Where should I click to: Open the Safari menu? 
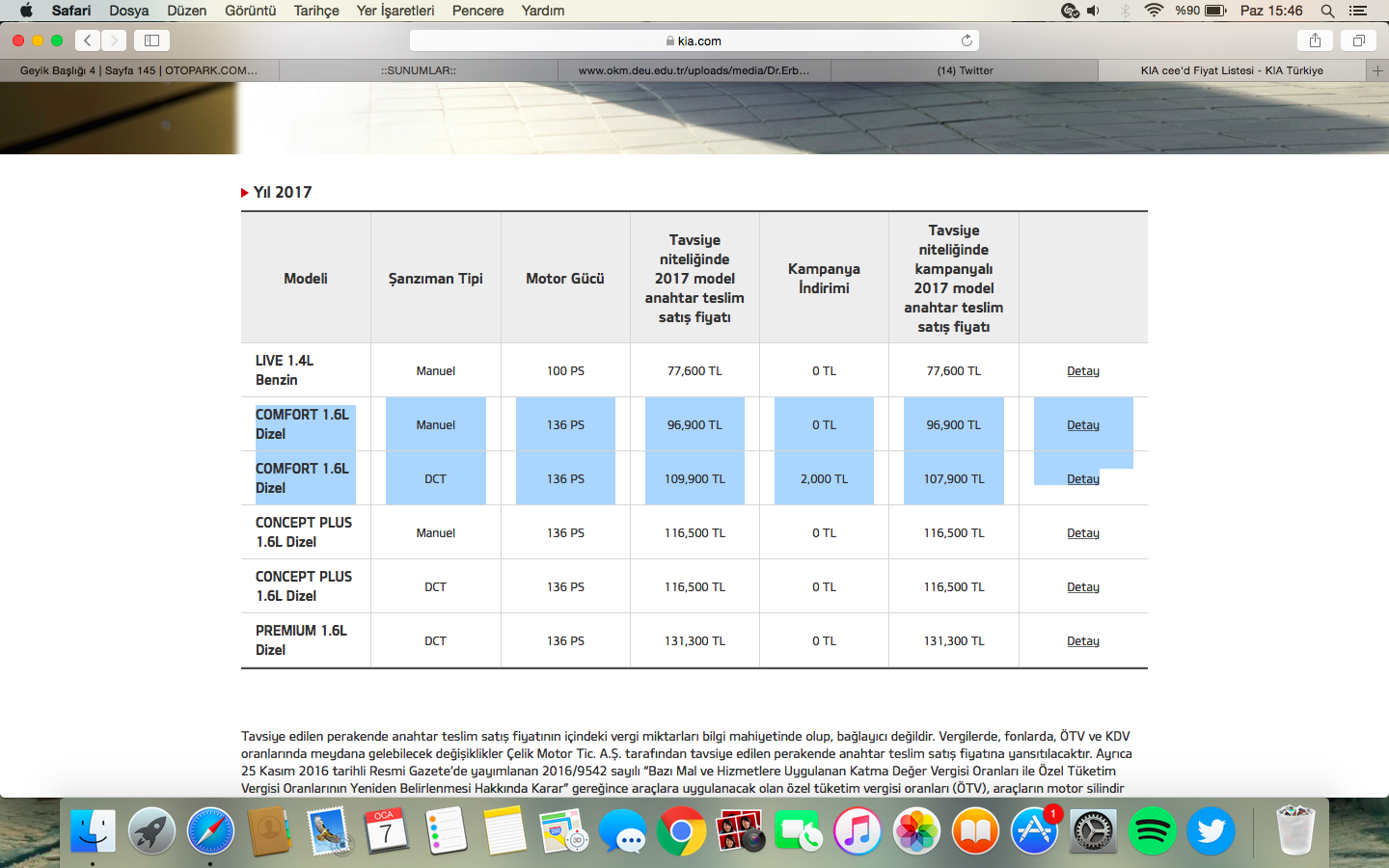click(71, 11)
